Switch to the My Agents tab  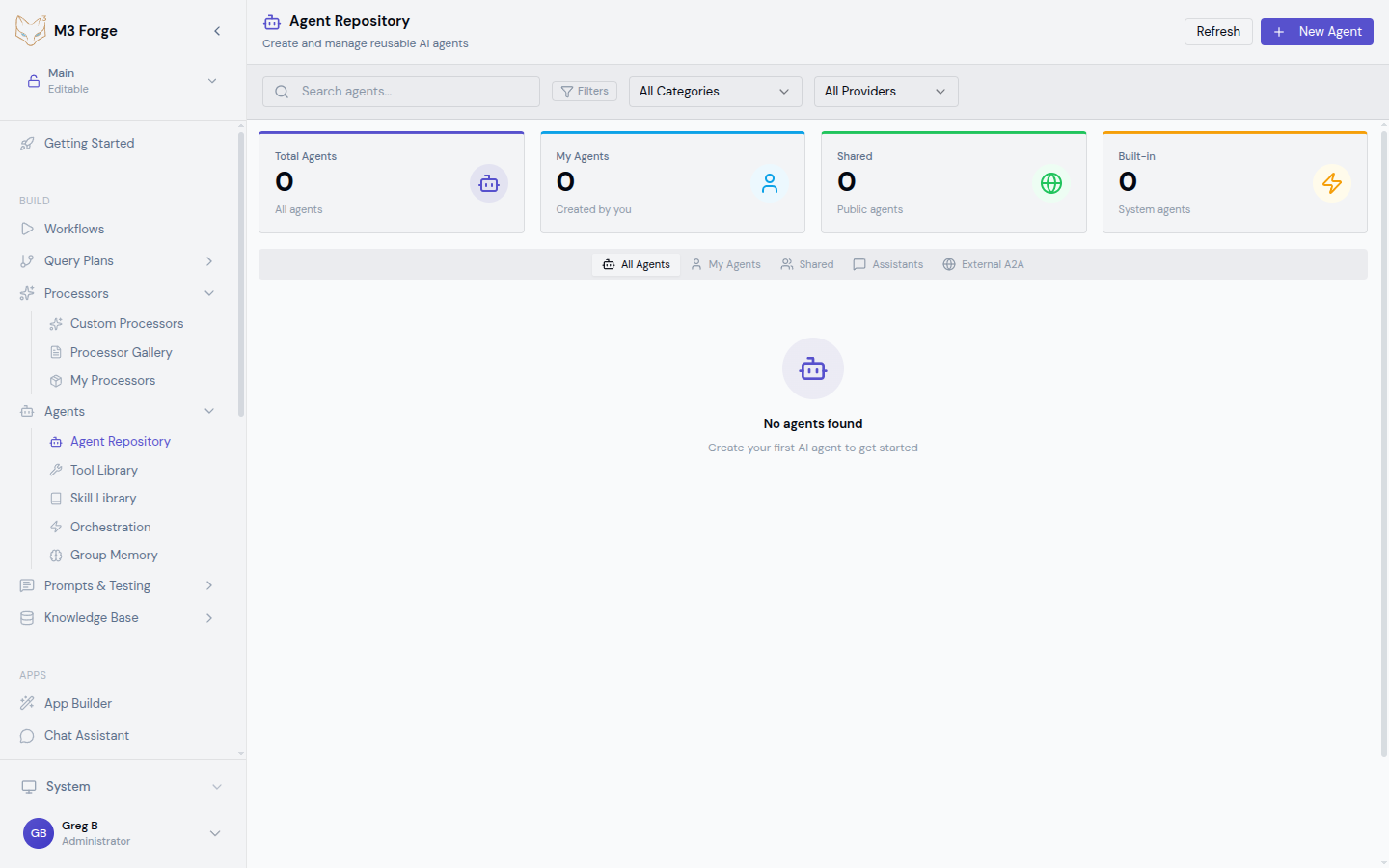pyautogui.click(x=725, y=264)
